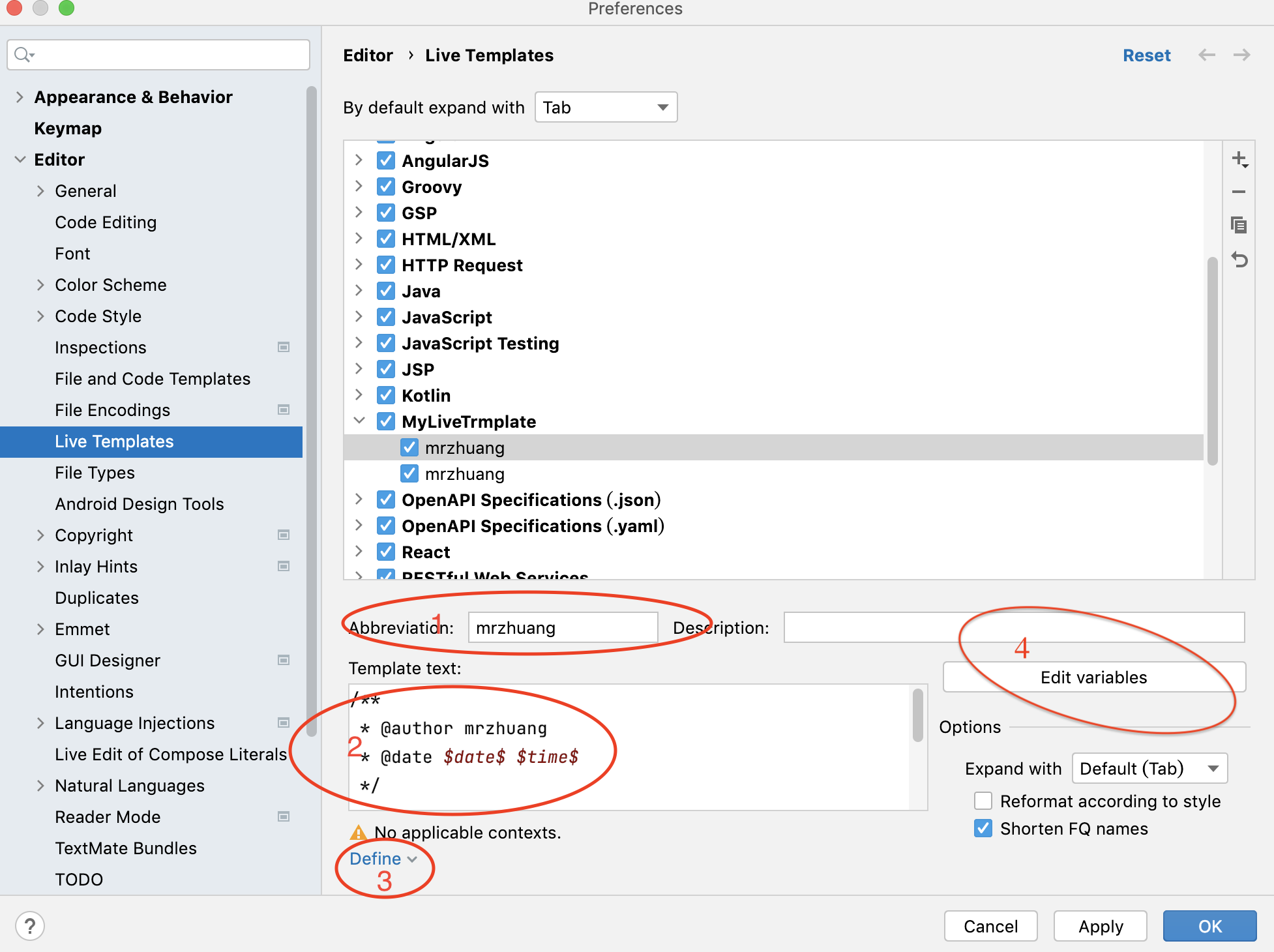Disable Shorten FQ names checkbox

(983, 828)
